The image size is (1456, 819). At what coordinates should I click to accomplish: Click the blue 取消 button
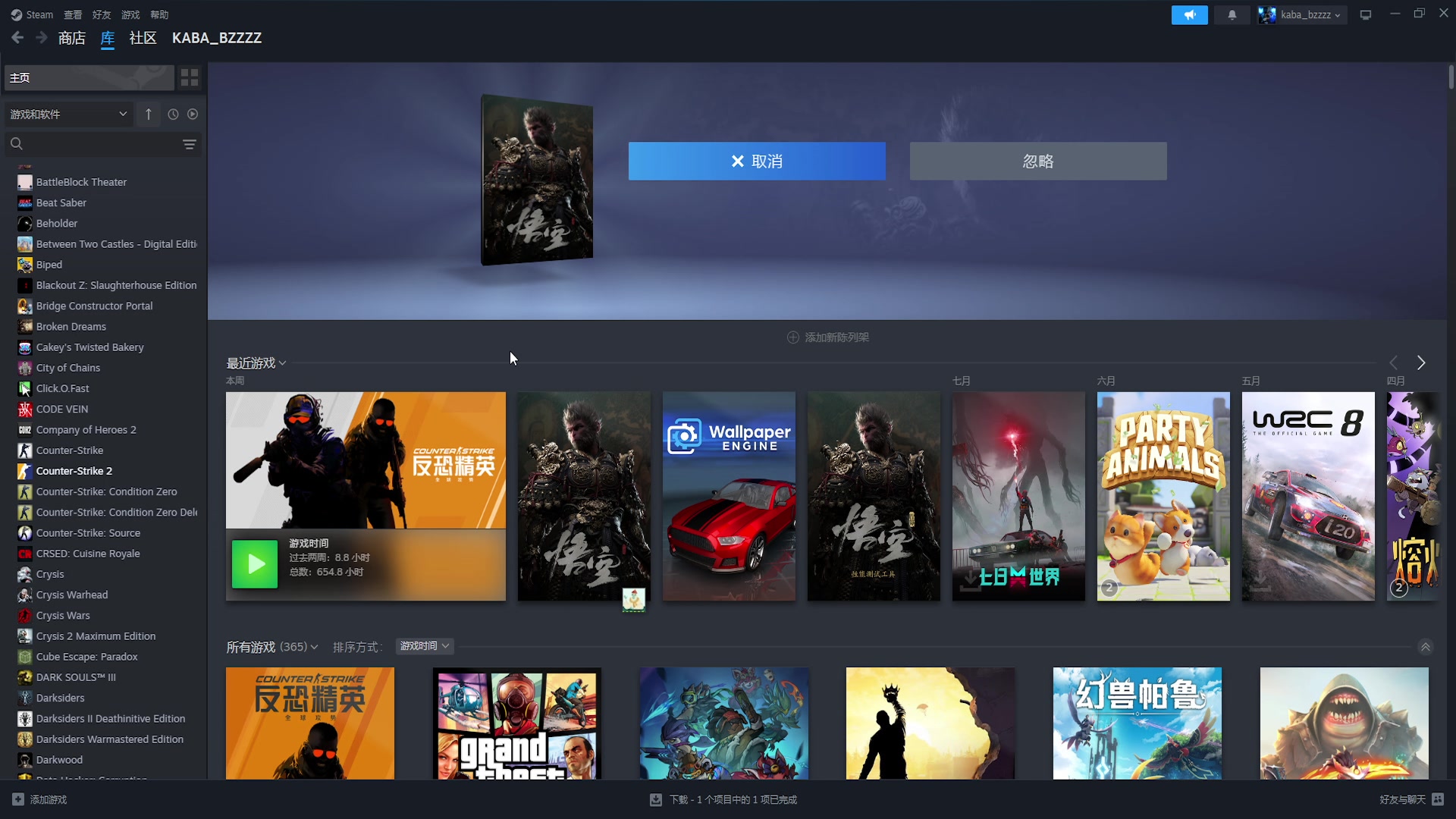coord(757,161)
